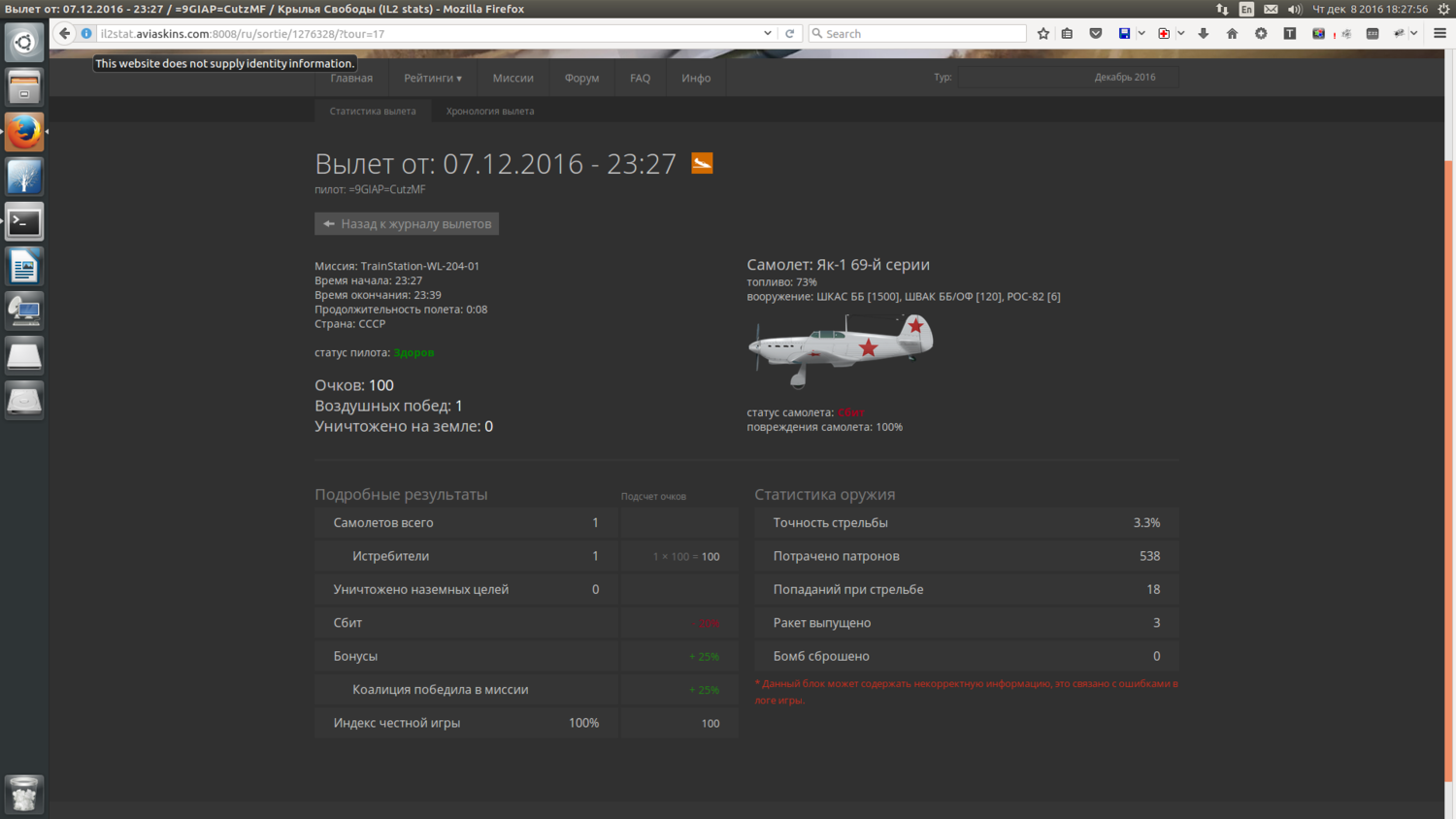Open the Firefox hamburger menu
This screenshot has height=819, width=1456.
[1439, 33]
